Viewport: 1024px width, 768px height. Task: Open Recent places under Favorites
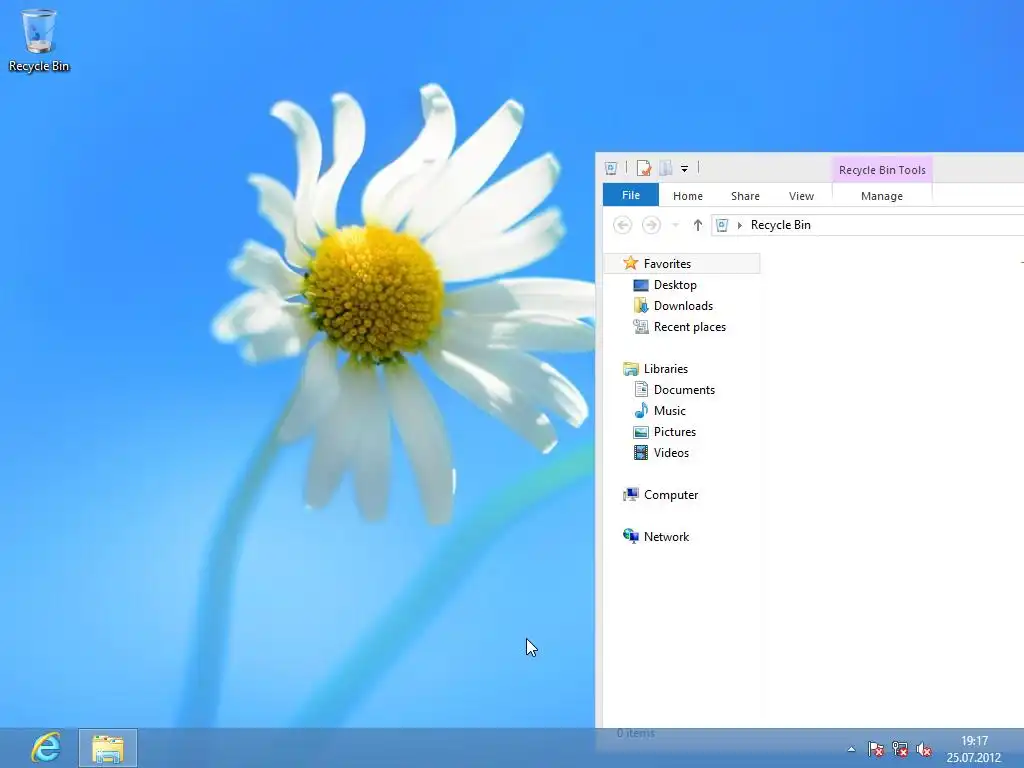point(690,327)
